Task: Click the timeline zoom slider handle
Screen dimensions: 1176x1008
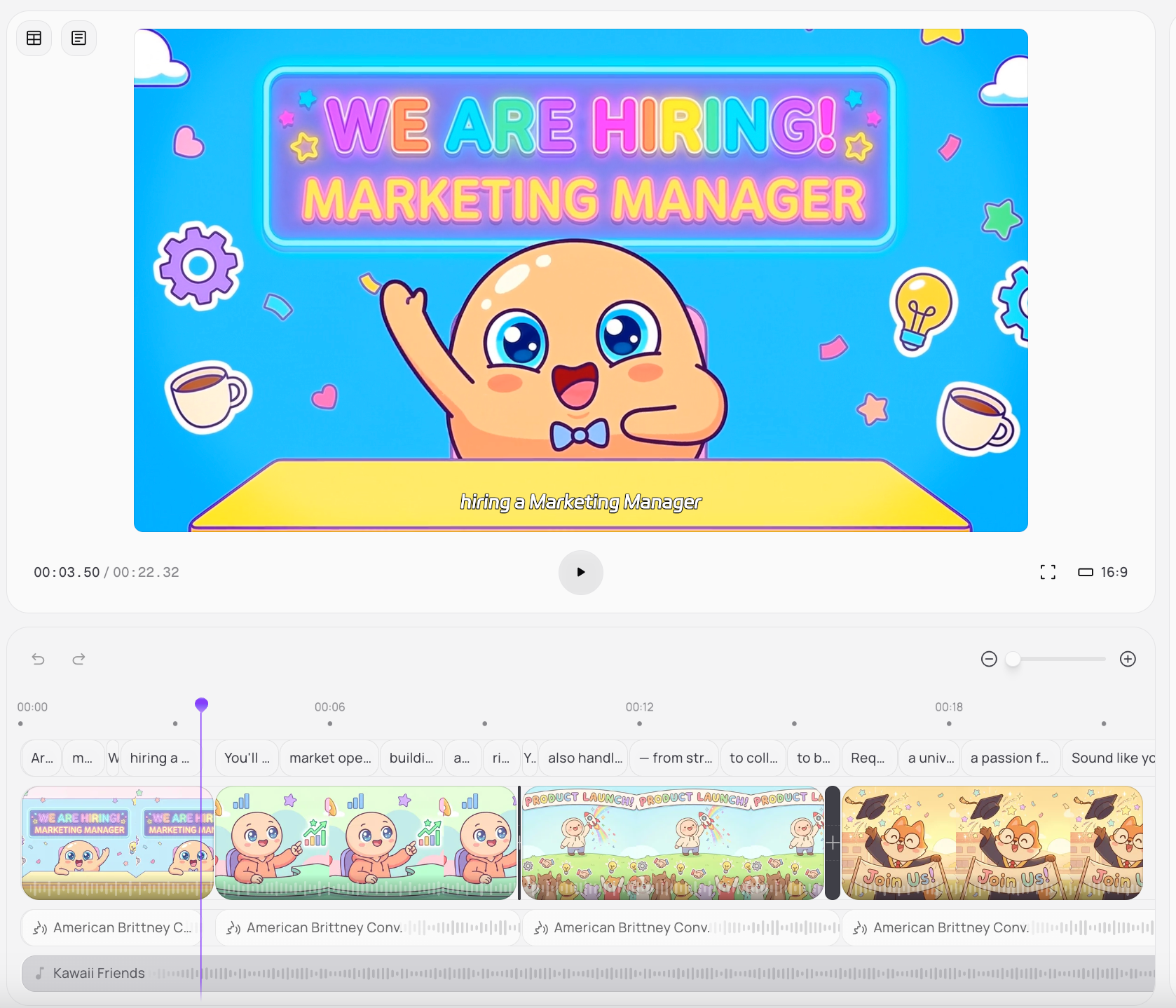Action: click(1013, 659)
